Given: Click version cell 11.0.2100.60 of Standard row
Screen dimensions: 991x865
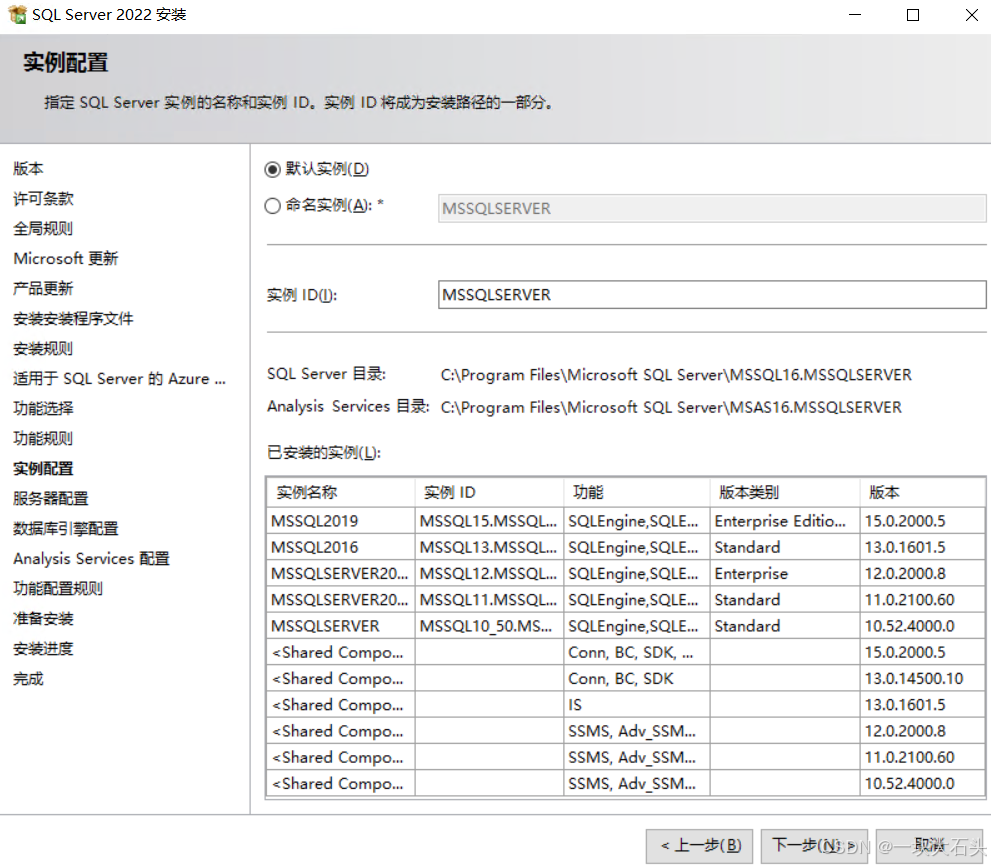Looking at the screenshot, I should (922, 600).
